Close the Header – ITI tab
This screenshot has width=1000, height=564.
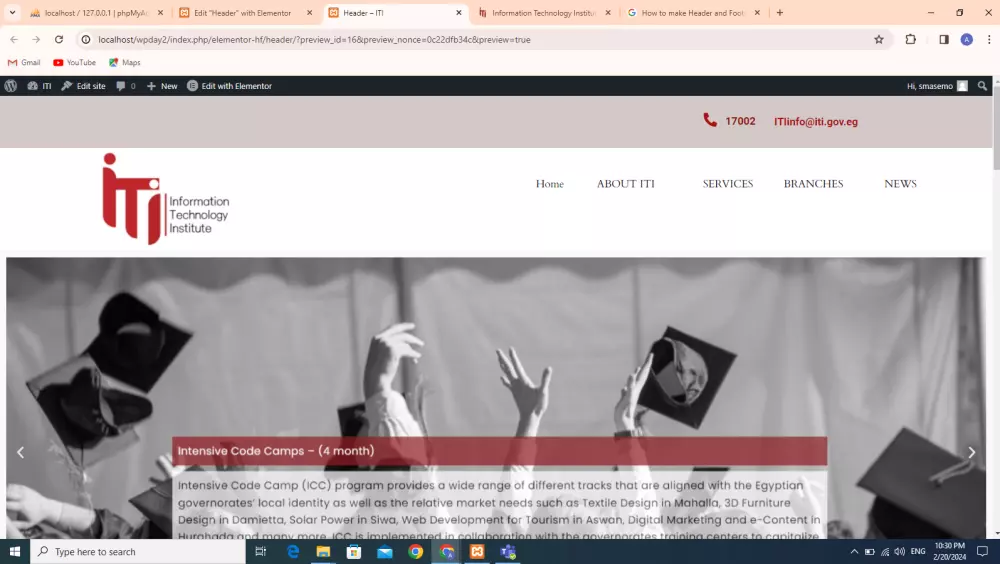click(459, 13)
